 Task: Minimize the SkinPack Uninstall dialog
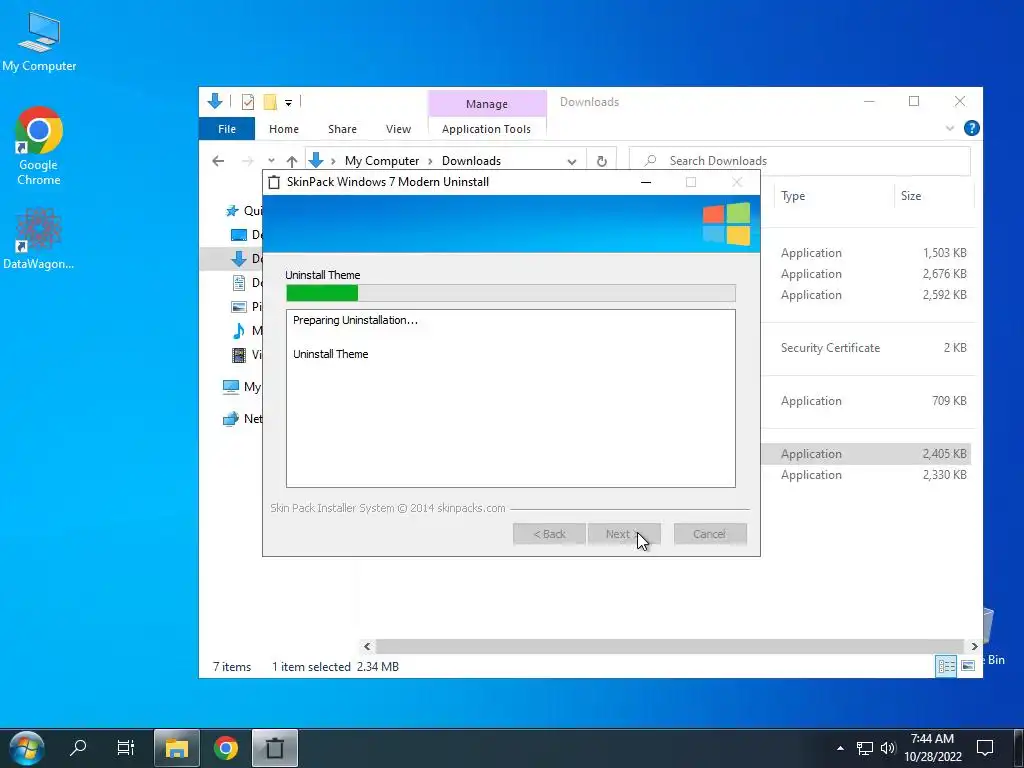click(x=646, y=182)
